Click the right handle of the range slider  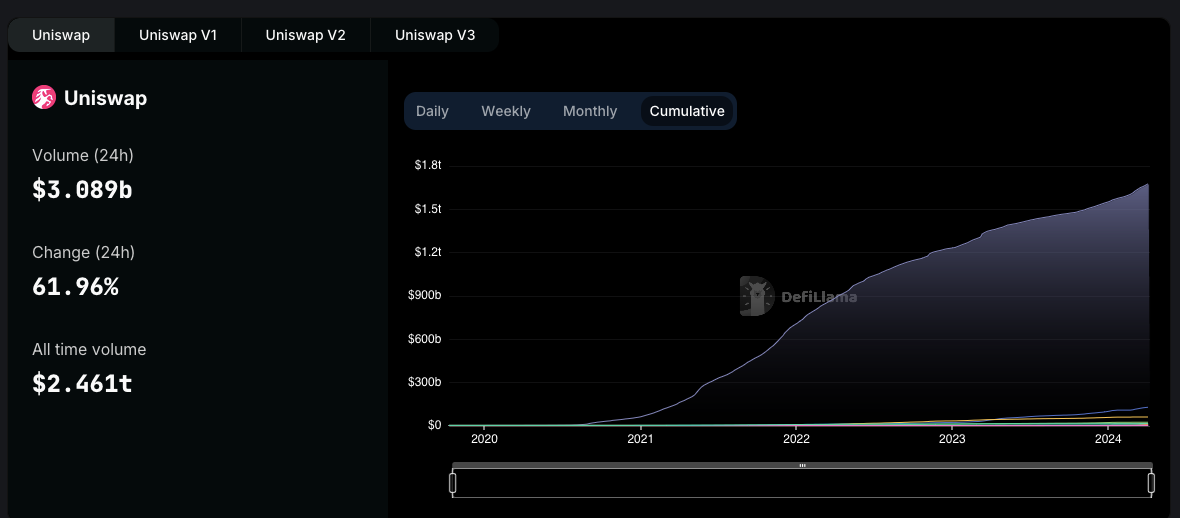tap(1151, 483)
